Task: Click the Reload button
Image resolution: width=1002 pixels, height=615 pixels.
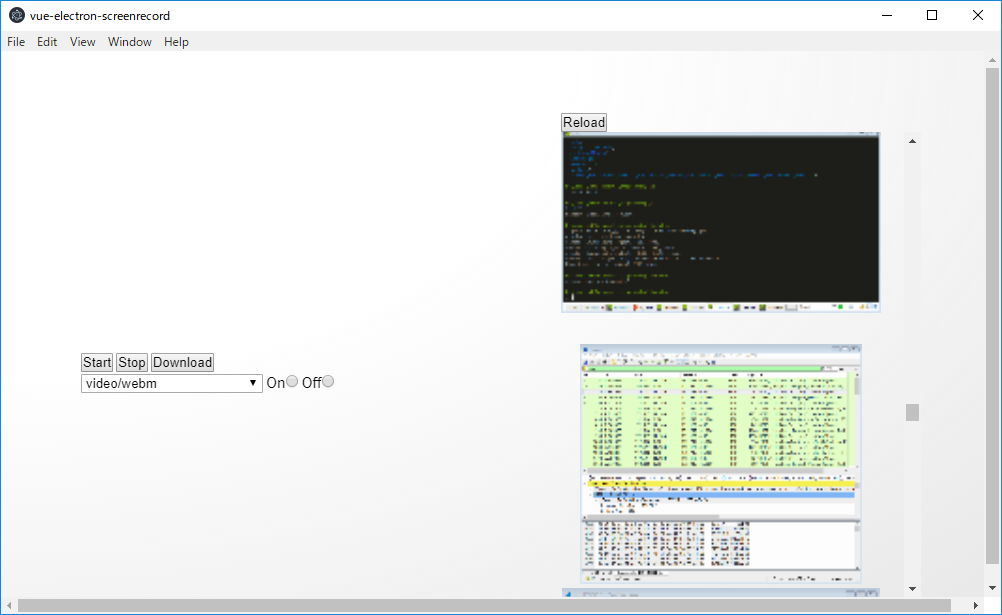Action: pyautogui.click(x=583, y=122)
